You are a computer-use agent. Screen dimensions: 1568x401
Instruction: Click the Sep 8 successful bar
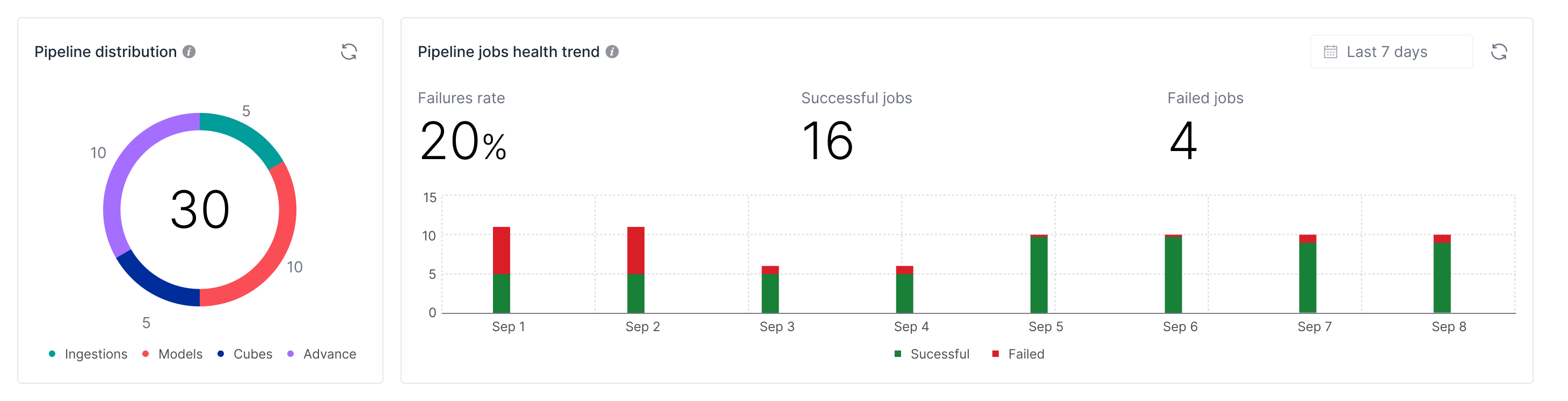1441,277
